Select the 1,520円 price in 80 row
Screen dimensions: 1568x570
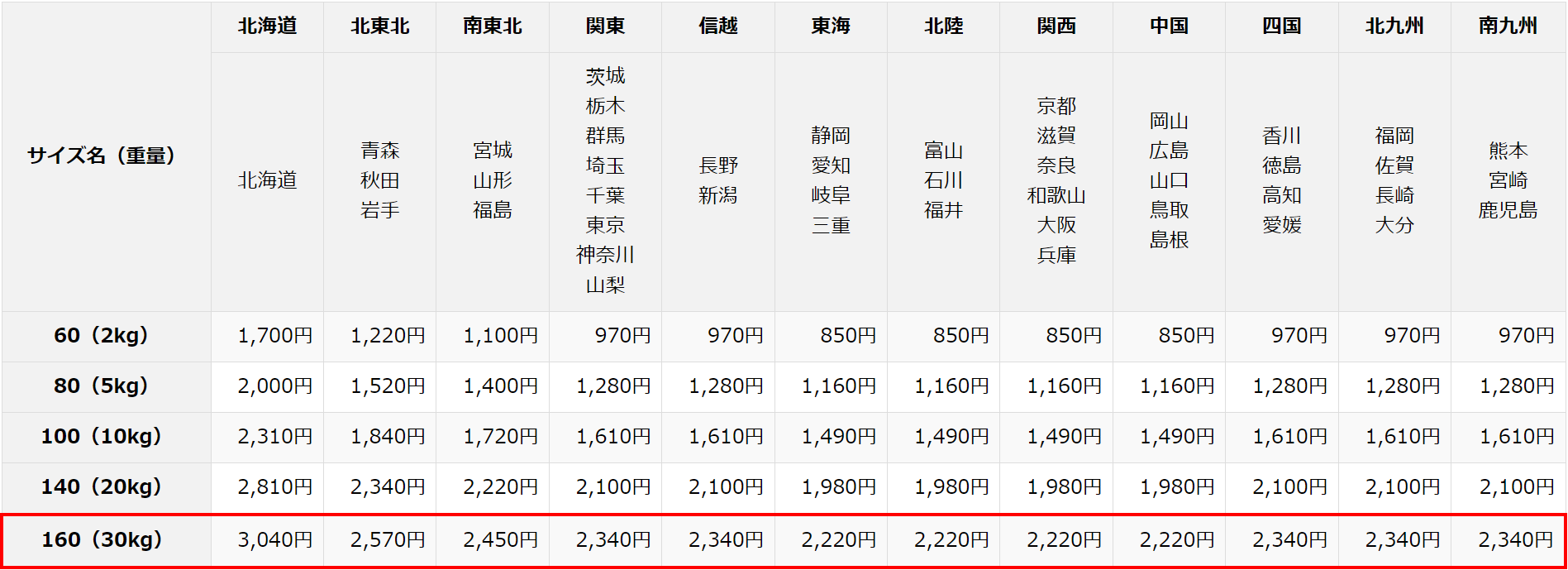387,386
